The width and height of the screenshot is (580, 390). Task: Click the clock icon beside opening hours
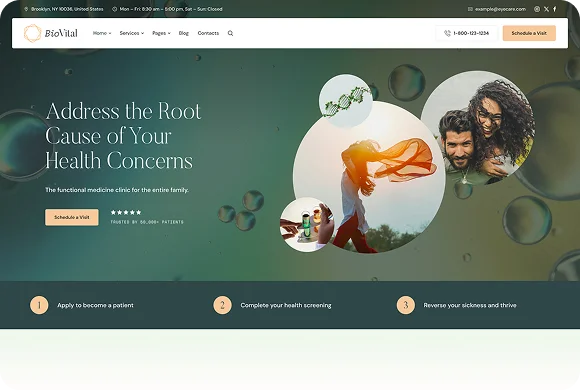(x=114, y=9)
